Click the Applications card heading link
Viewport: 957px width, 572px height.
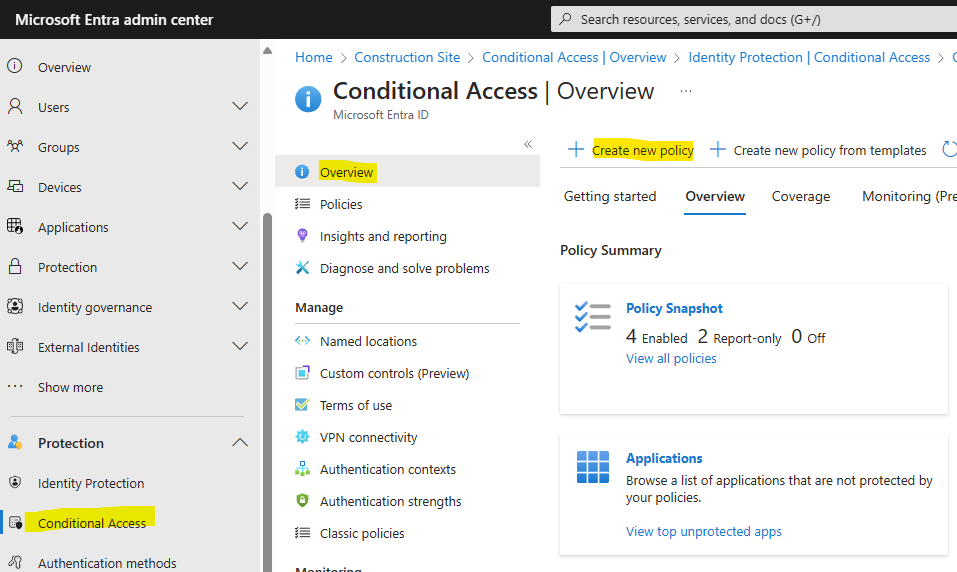tap(664, 458)
